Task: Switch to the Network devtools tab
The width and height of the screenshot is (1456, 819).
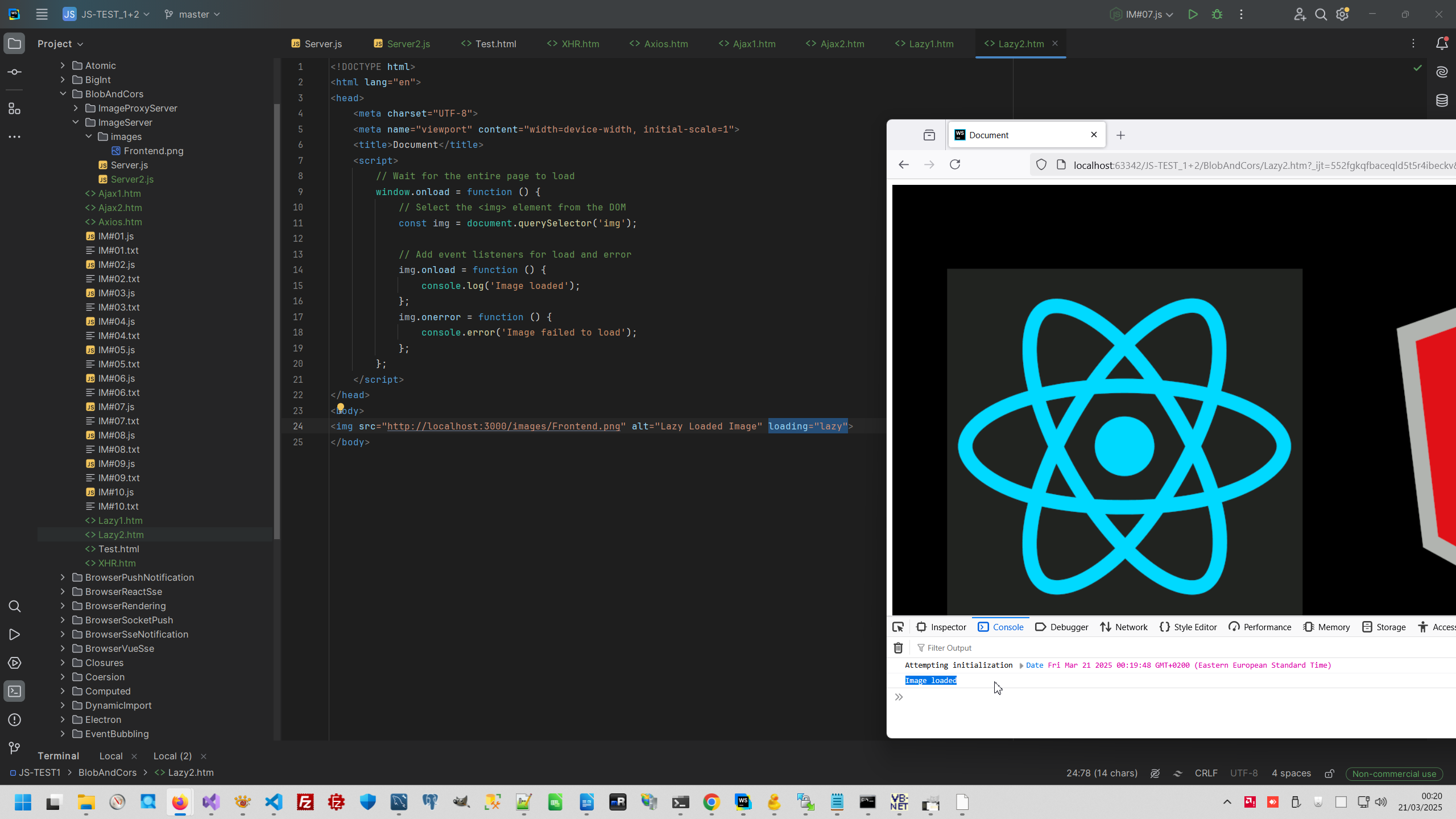Action: 1124,627
